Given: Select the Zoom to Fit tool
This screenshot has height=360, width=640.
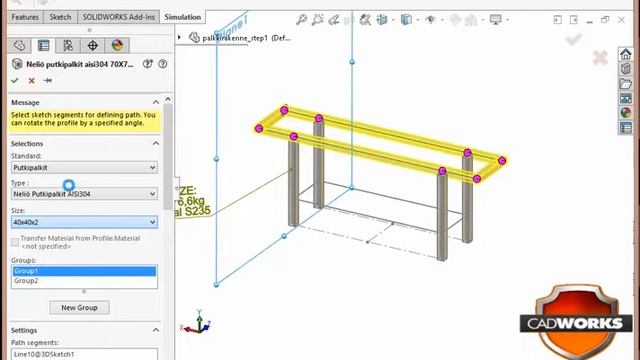Looking at the screenshot, I should [x=302, y=19].
